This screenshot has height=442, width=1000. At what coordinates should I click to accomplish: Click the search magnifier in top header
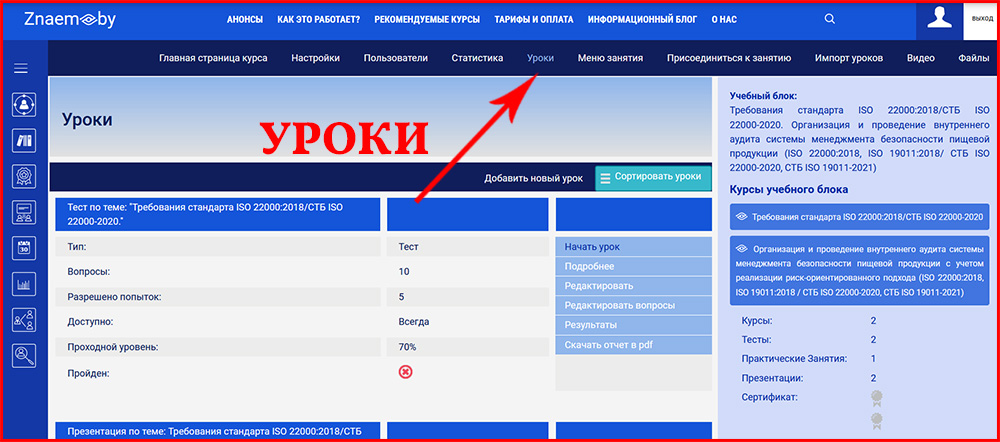[830, 19]
